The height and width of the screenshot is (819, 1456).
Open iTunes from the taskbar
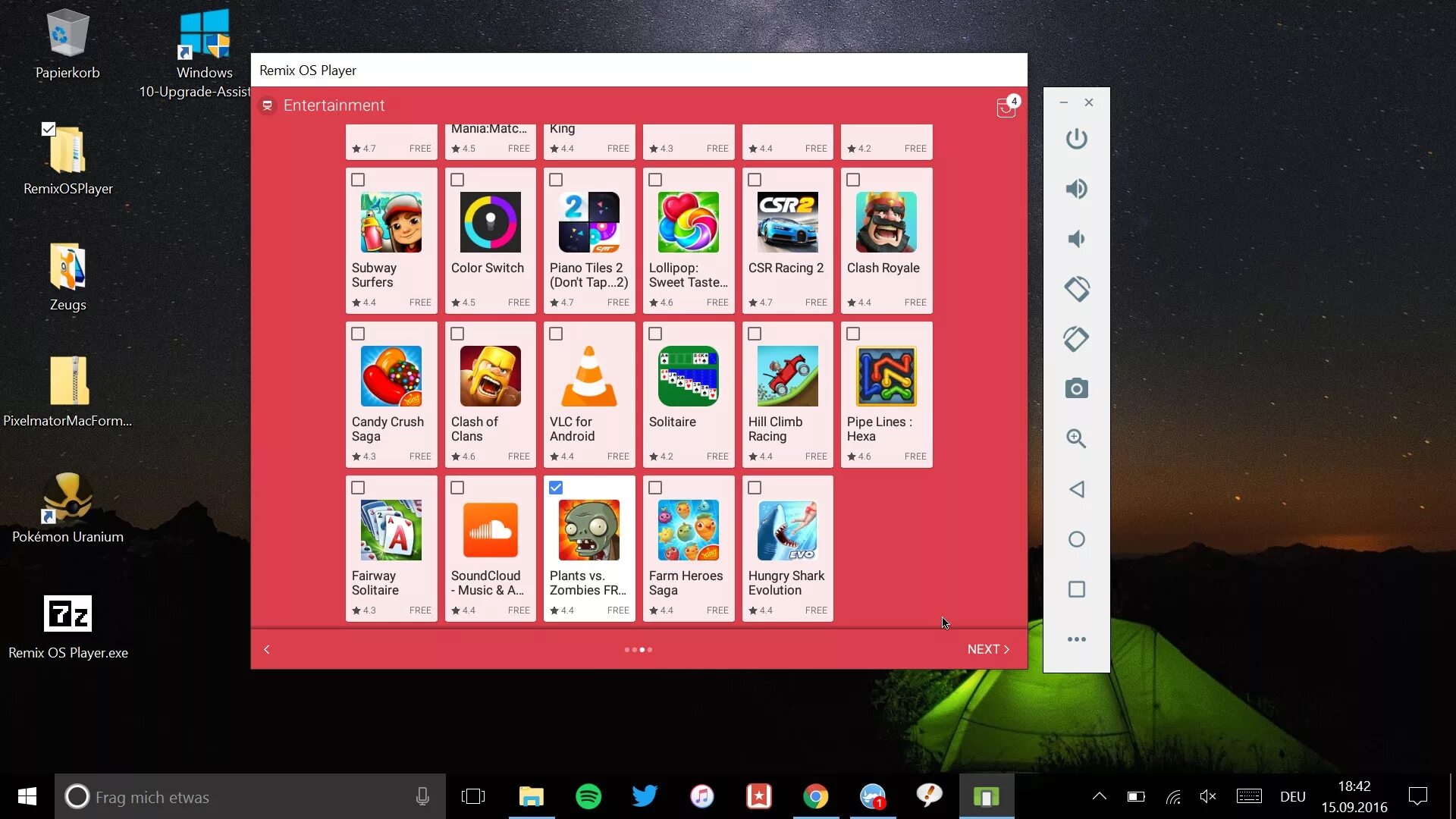point(702,796)
